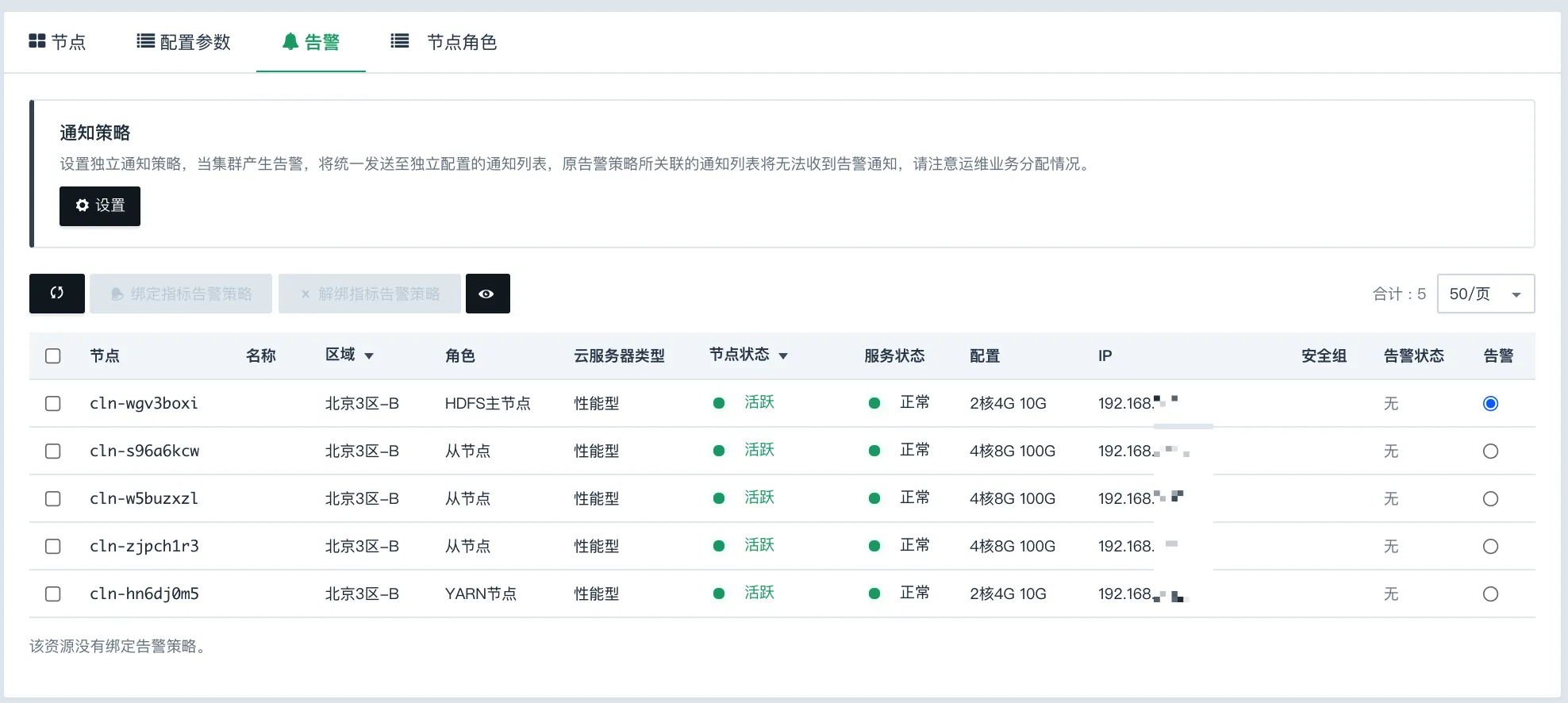Image resolution: width=1568 pixels, height=703 pixels.
Task: Select alarm radio for cln-hn6dj0m5 row
Action: pyautogui.click(x=1490, y=594)
